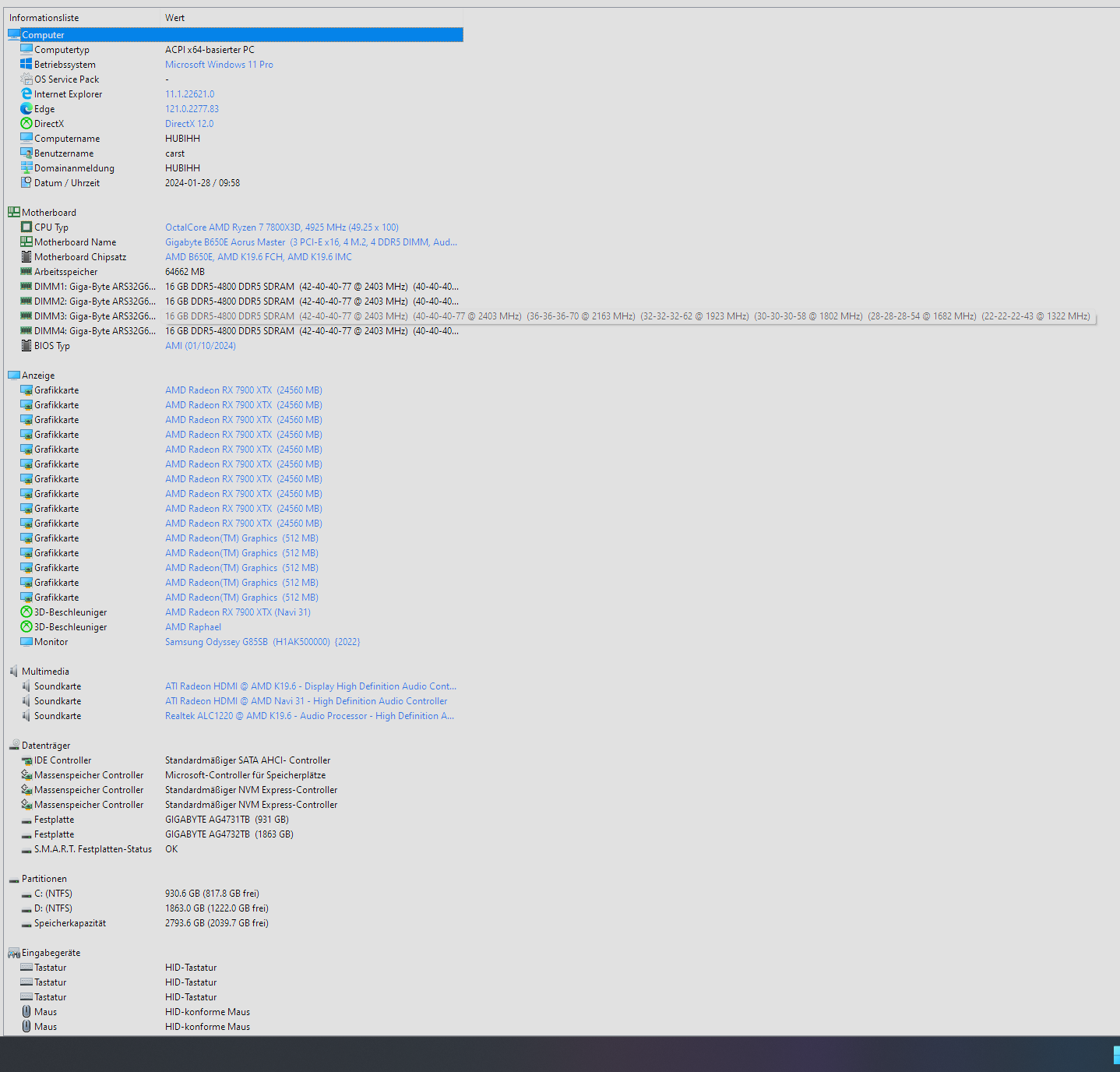Click the ACPI x64-basierter PC value

coord(210,50)
